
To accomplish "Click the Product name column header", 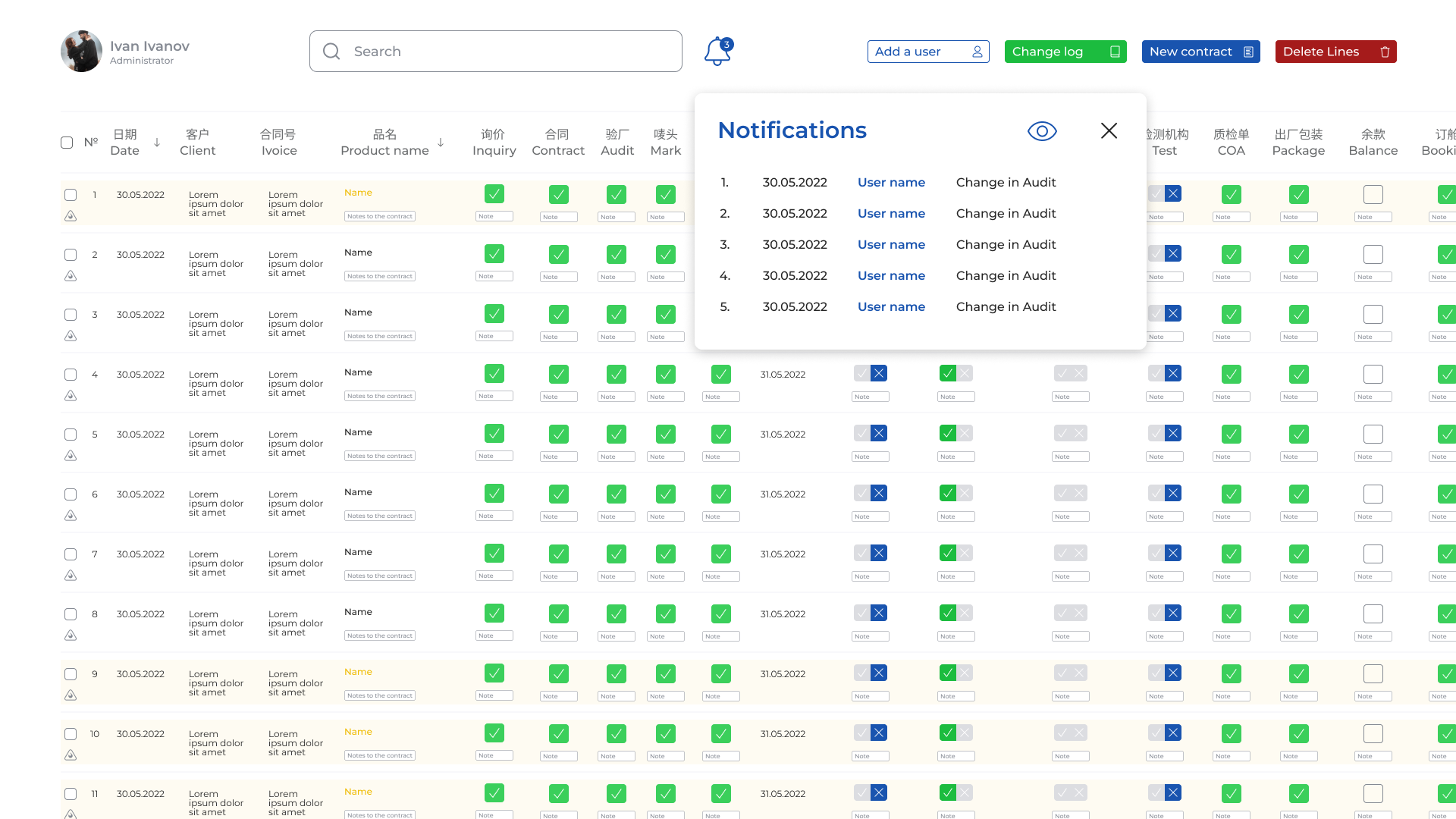I will [384, 143].
